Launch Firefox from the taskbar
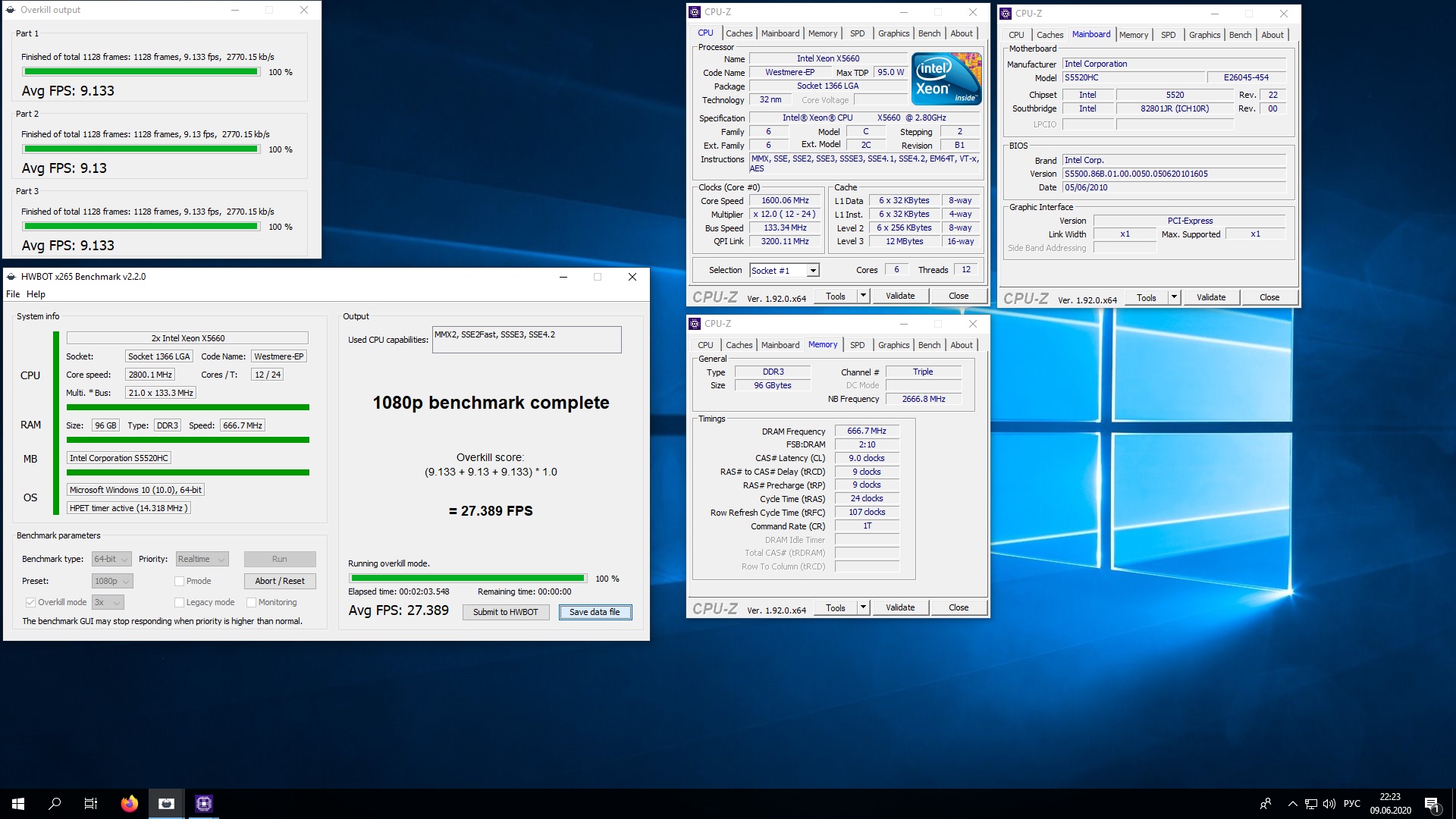 [x=130, y=804]
